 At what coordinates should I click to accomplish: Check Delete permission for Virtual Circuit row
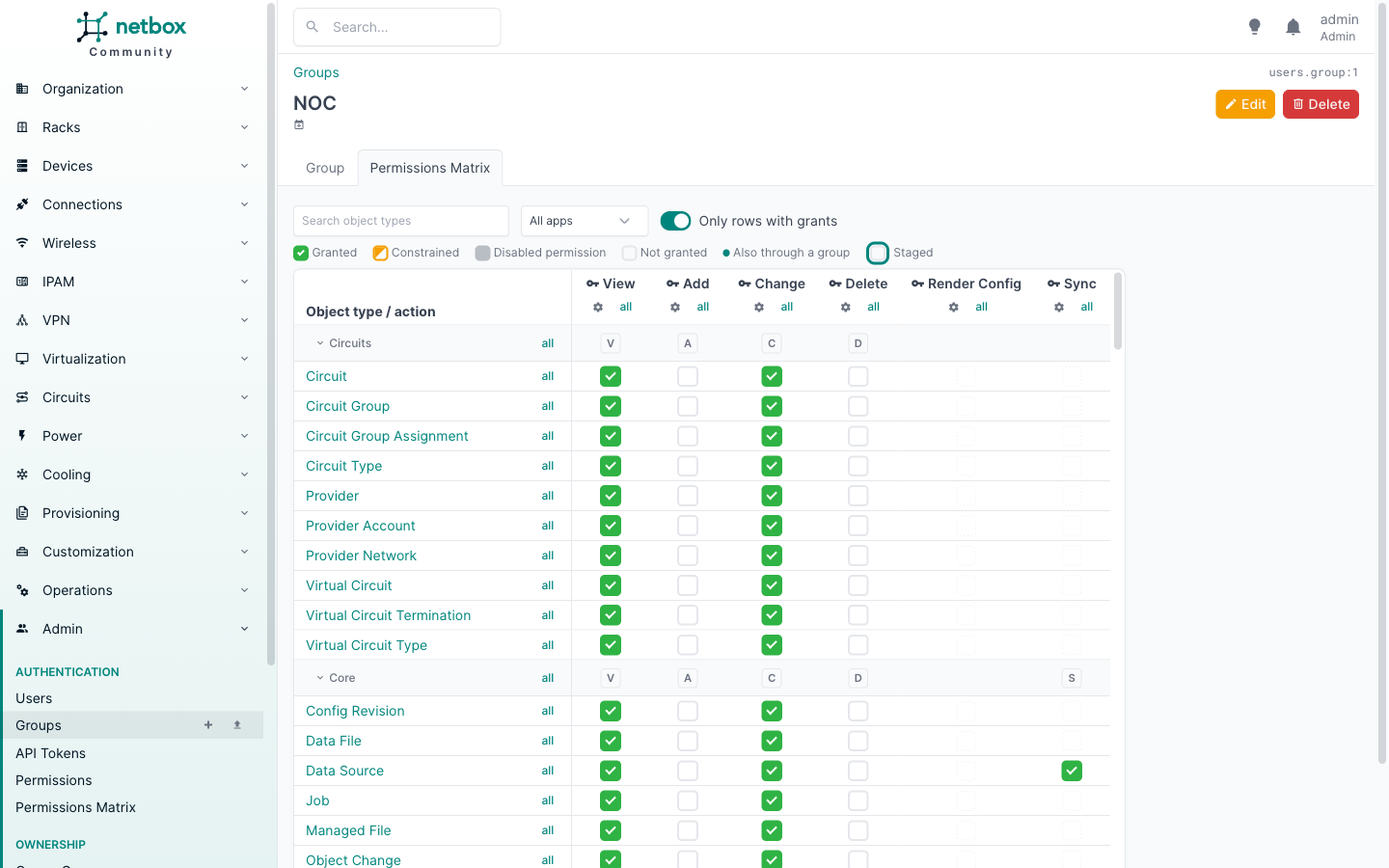(858, 585)
